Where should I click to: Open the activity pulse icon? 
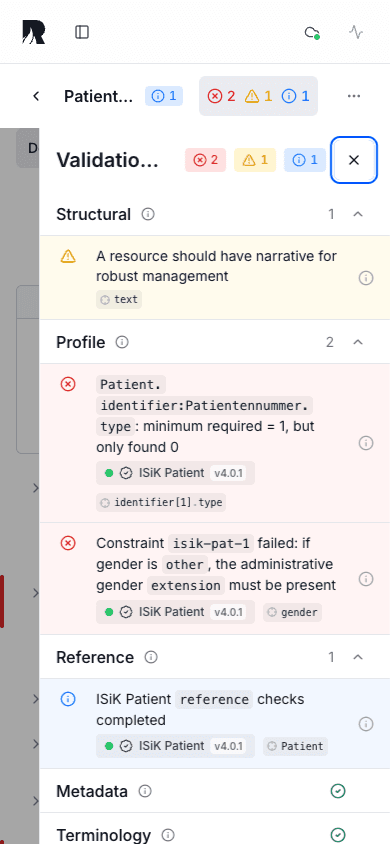click(356, 32)
